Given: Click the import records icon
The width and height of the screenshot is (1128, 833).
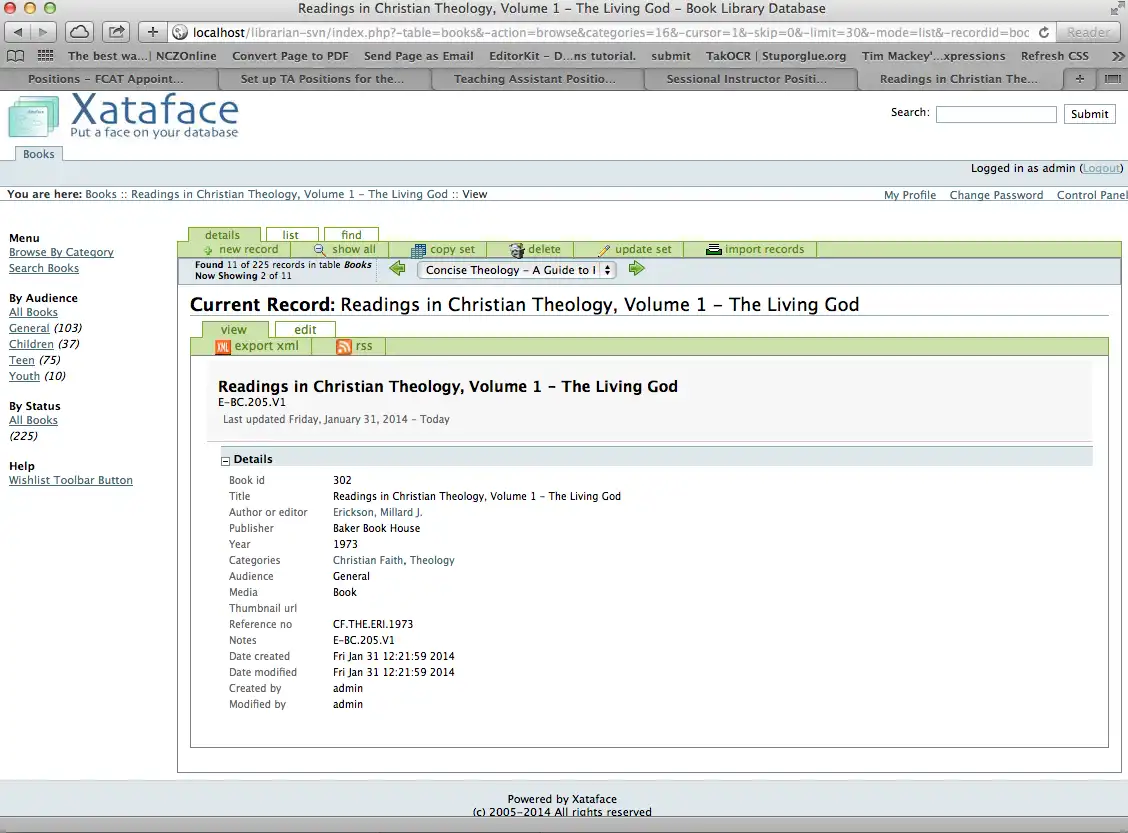Looking at the screenshot, I should 714,250.
